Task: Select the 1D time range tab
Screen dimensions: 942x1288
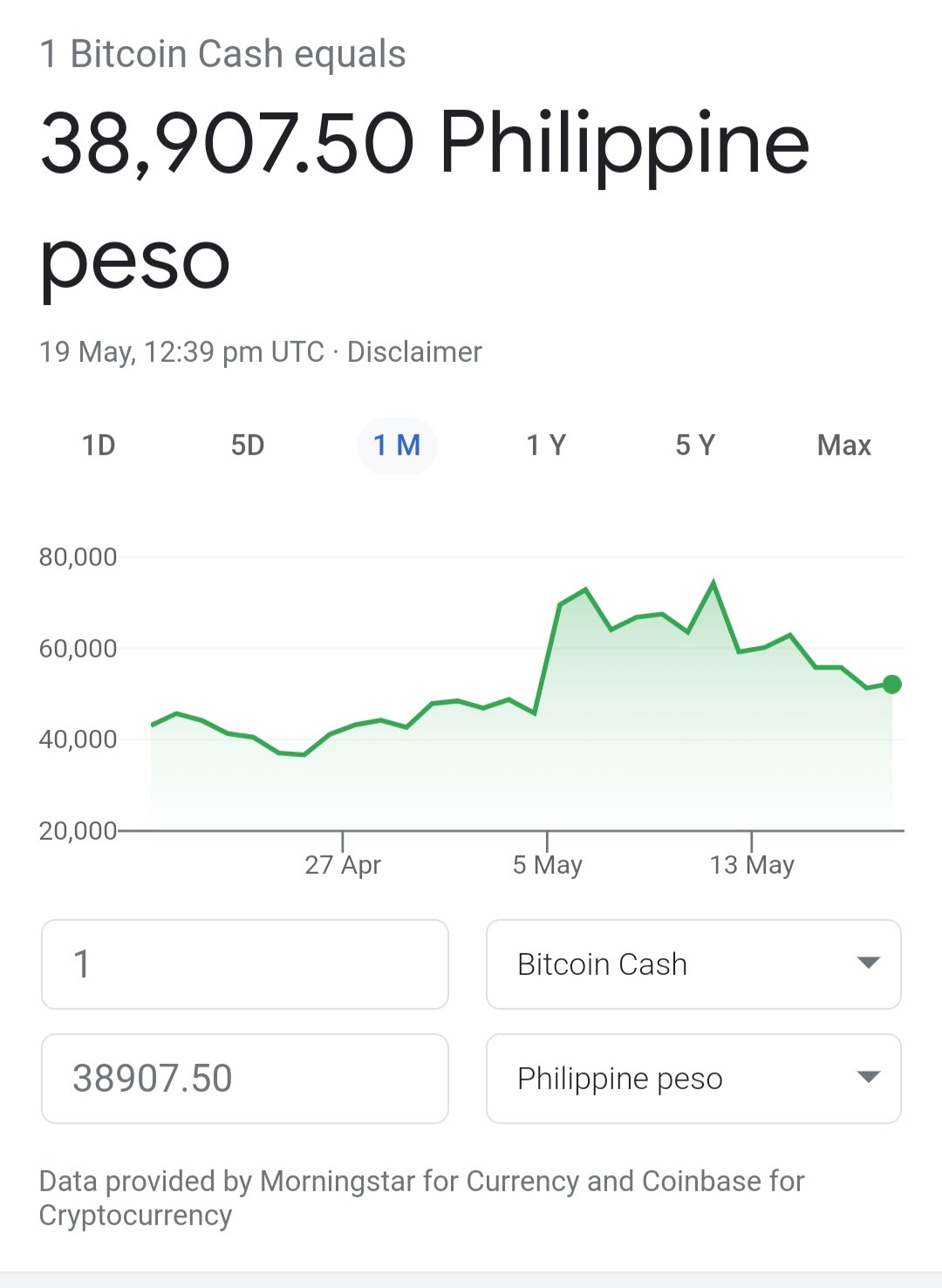Action: point(99,446)
